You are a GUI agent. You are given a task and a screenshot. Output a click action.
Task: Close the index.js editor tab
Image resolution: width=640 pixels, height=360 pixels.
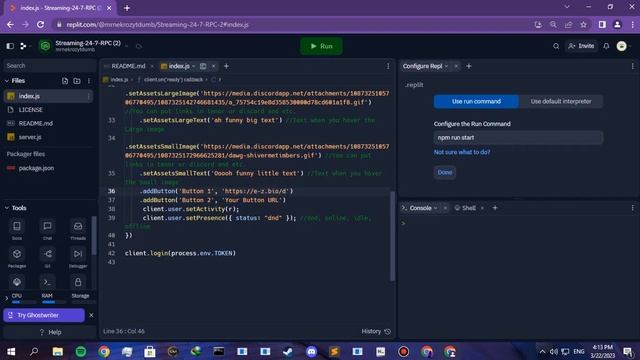[x=213, y=66]
